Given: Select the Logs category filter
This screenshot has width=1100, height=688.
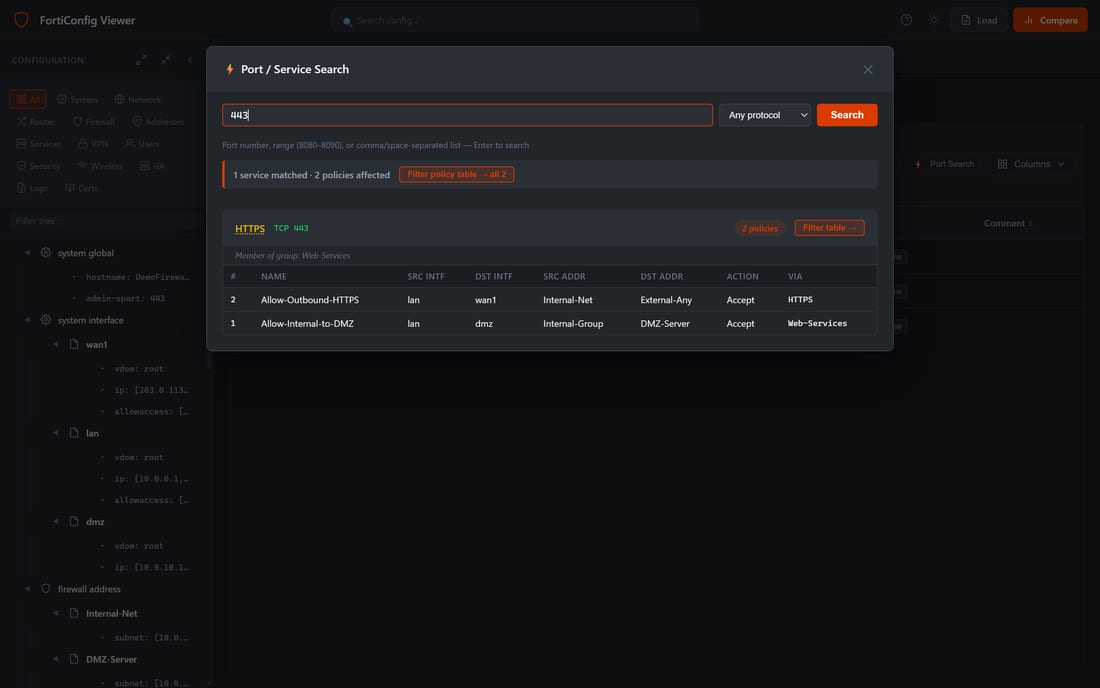Looking at the screenshot, I should point(32,188).
